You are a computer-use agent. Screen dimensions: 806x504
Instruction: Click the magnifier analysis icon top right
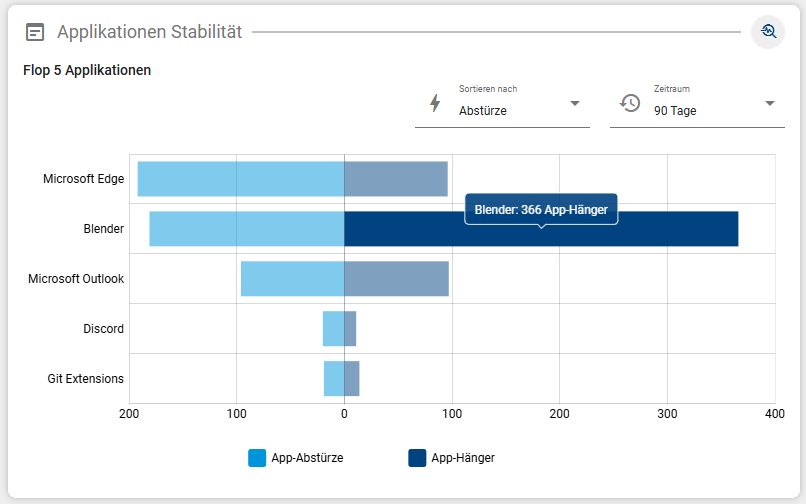768,32
